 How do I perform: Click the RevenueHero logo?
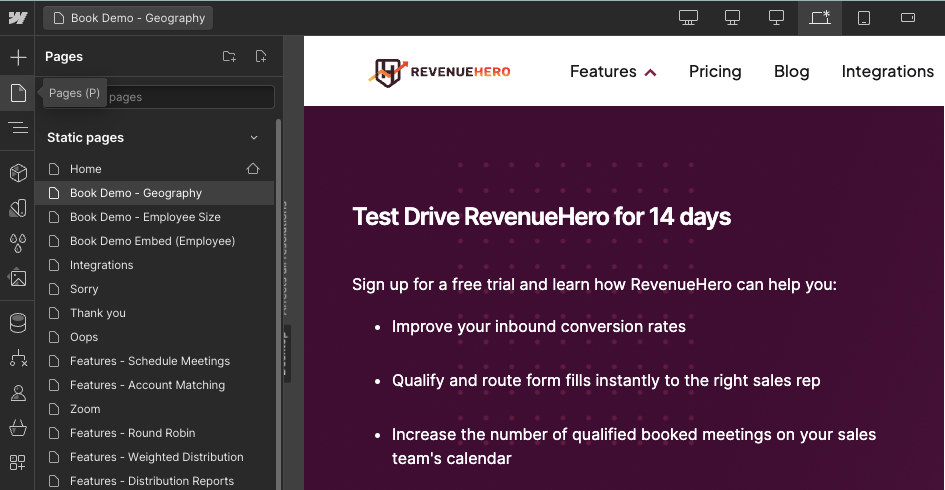point(439,72)
